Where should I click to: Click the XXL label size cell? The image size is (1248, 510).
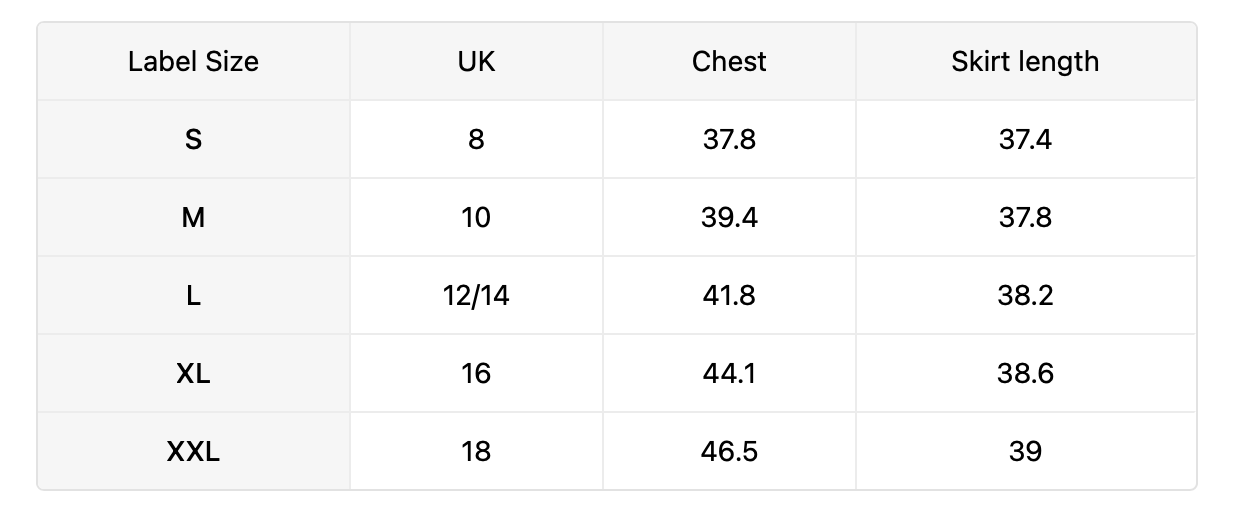[193, 451]
